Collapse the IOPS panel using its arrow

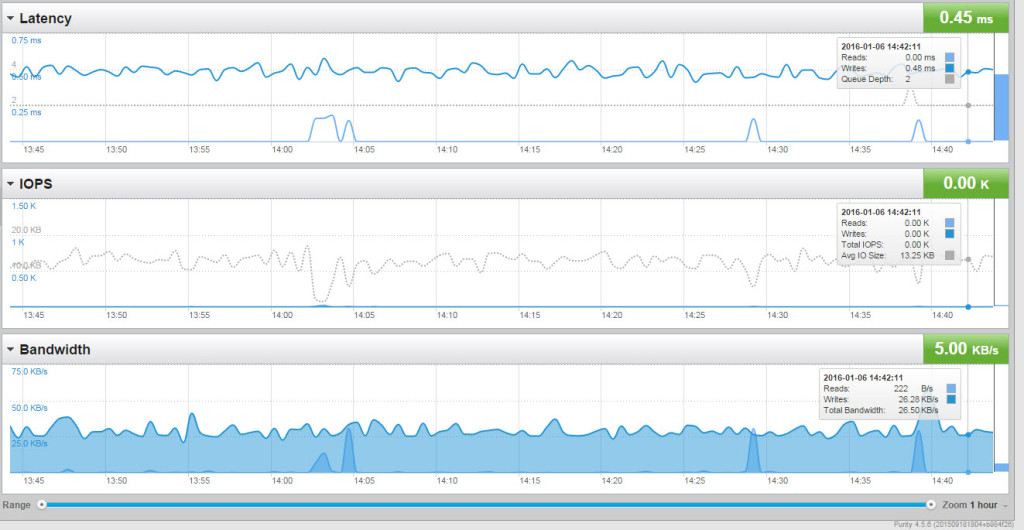pos(10,184)
